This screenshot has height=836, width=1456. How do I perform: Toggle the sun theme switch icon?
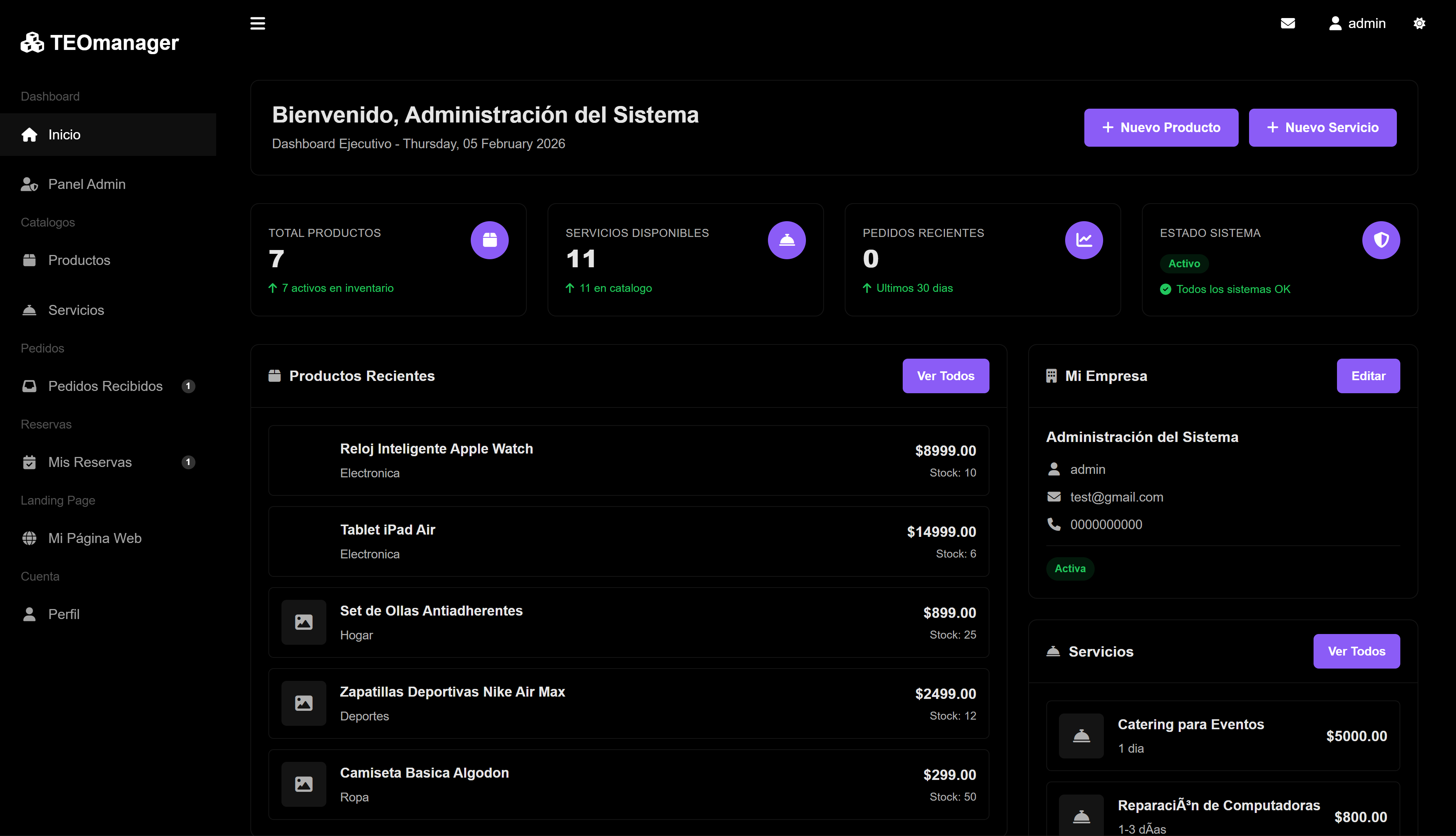(x=1419, y=23)
